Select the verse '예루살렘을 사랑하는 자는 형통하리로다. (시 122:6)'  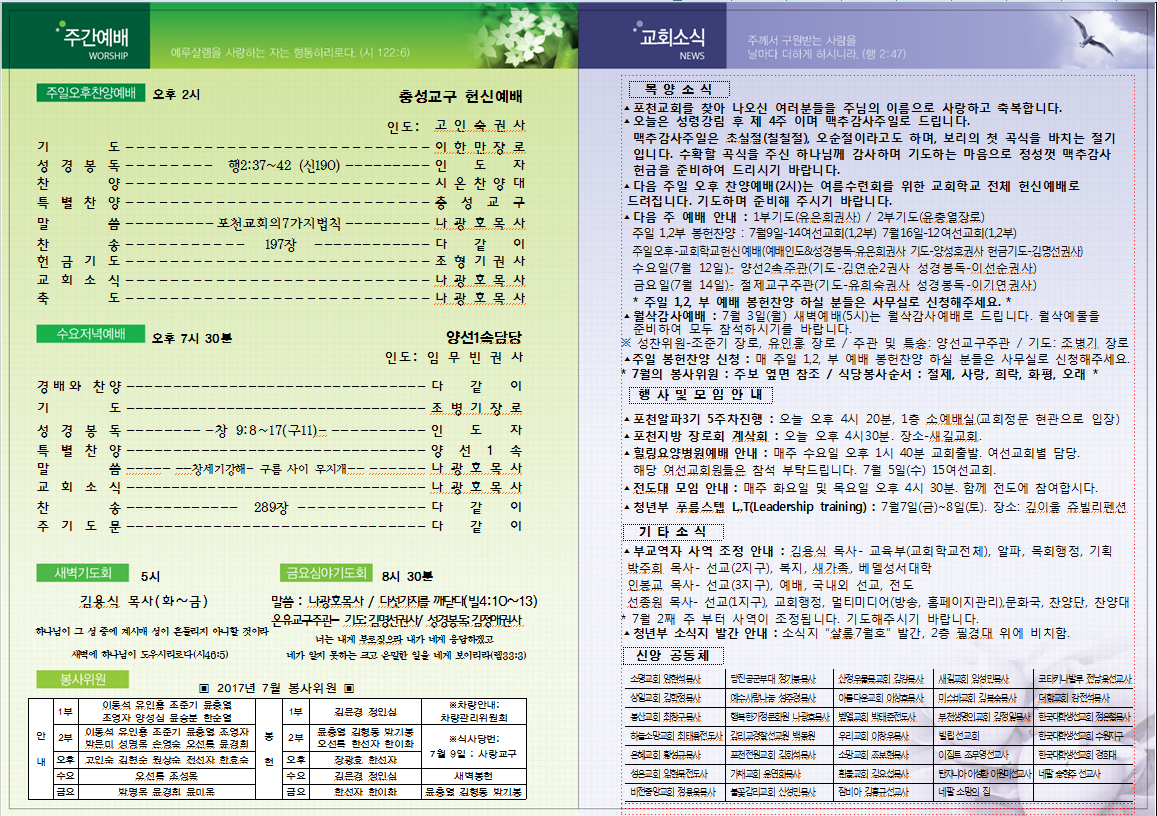[x=290, y=52]
